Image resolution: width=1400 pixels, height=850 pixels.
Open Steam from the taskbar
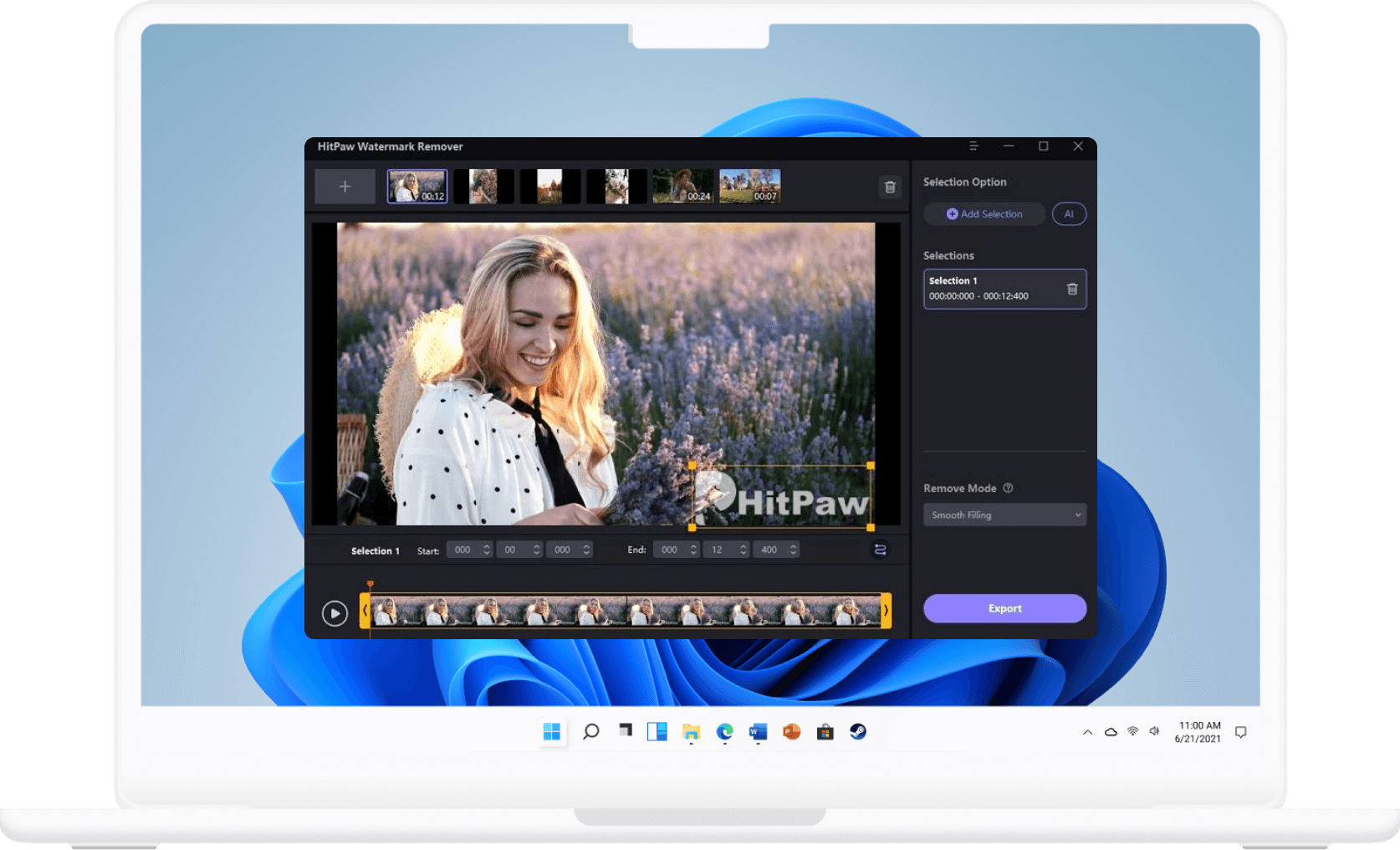[858, 732]
